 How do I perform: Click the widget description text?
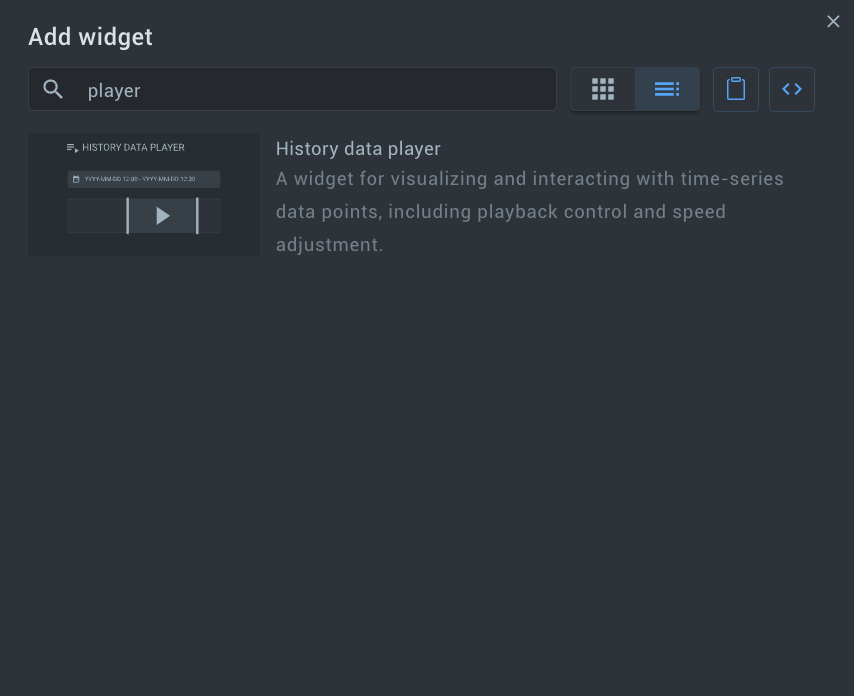(x=529, y=212)
